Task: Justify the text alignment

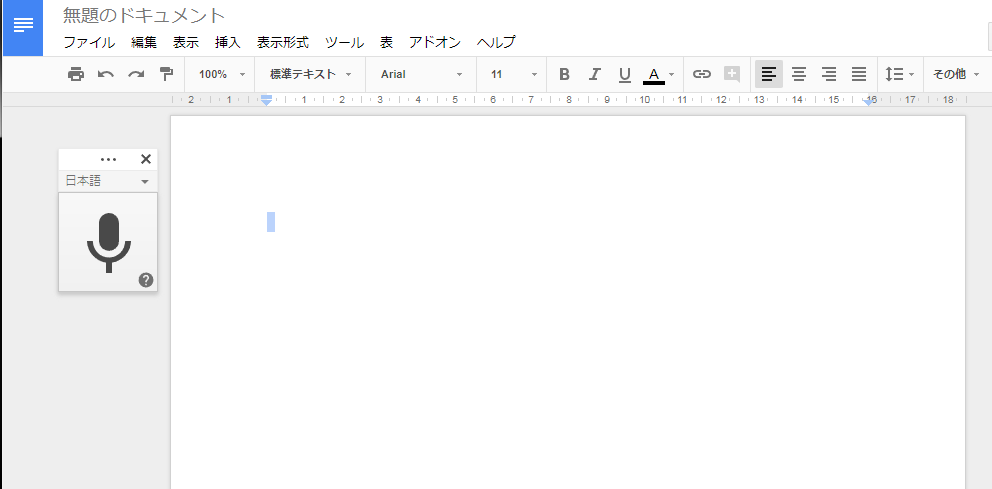Action: pos(859,74)
